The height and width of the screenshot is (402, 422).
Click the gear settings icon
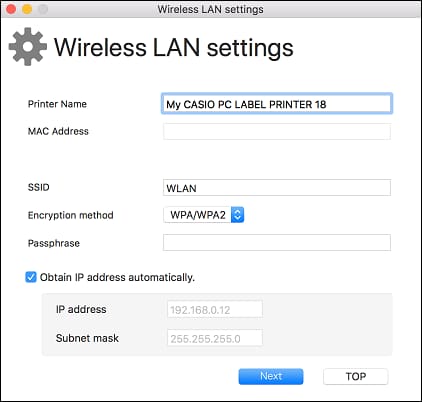[28, 47]
